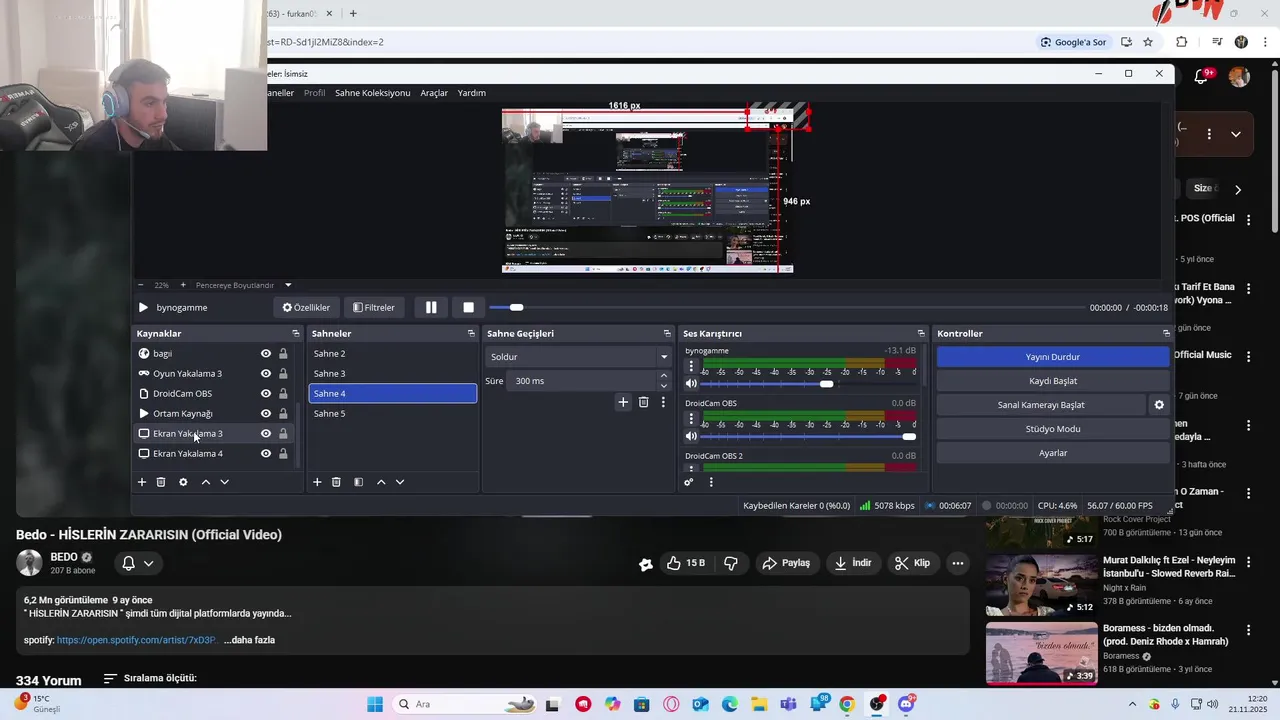Viewport: 1280px width, 720px height.
Task: Pause the bynogamme media source
Action: pos(431,307)
